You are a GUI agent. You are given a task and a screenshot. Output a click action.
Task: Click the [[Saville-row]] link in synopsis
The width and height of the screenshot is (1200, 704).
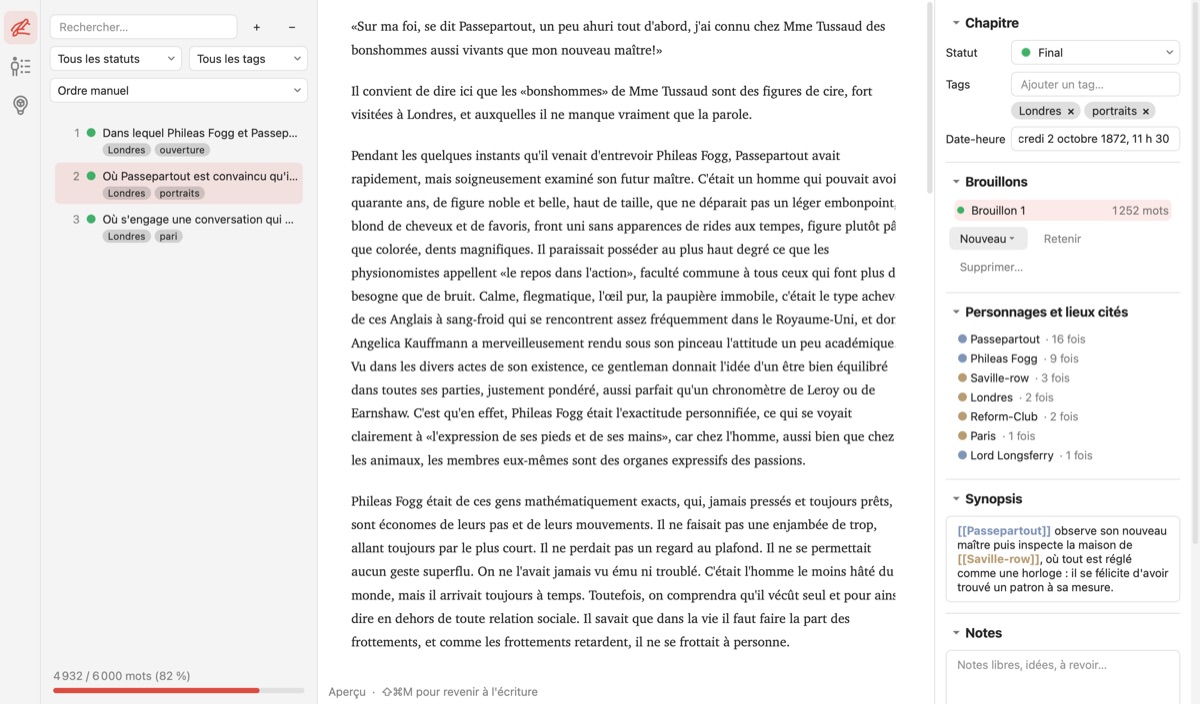999,559
